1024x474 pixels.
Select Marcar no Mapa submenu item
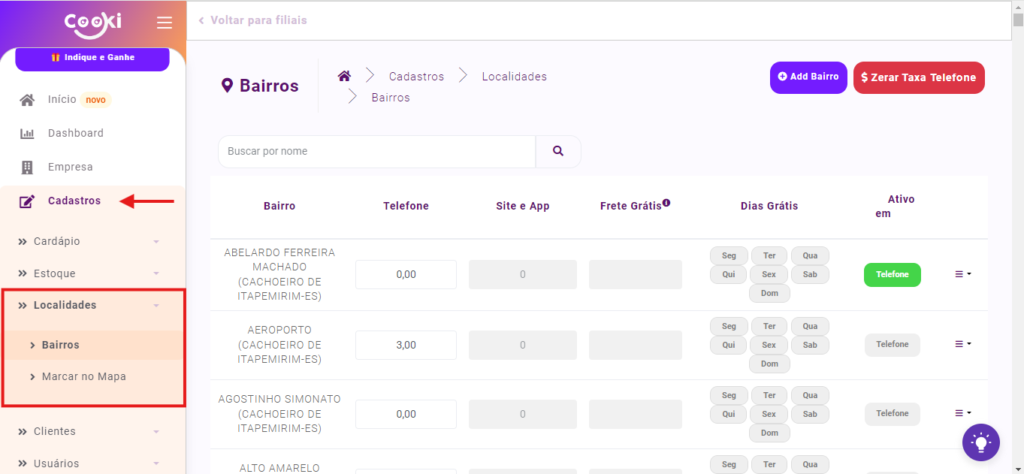point(83,376)
